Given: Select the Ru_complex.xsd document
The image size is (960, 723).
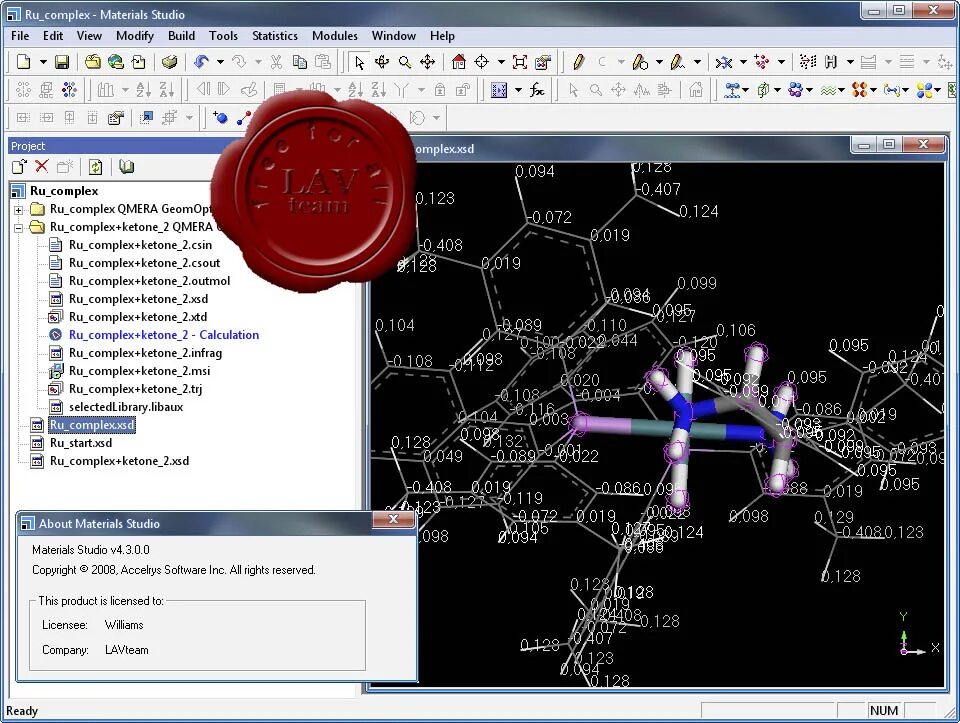Looking at the screenshot, I should point(92,424).
